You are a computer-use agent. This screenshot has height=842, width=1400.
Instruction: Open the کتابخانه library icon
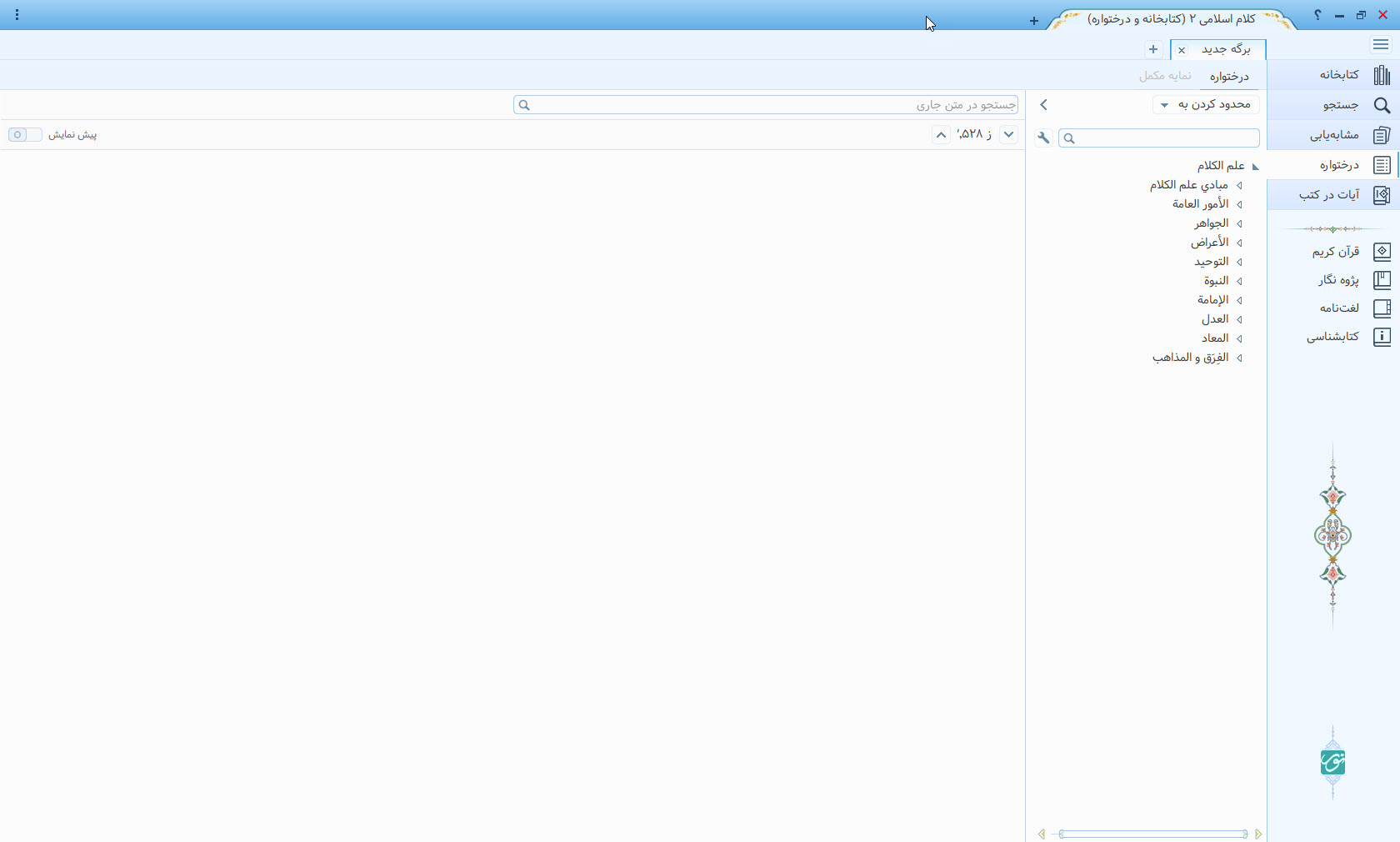click(1382, 75)
